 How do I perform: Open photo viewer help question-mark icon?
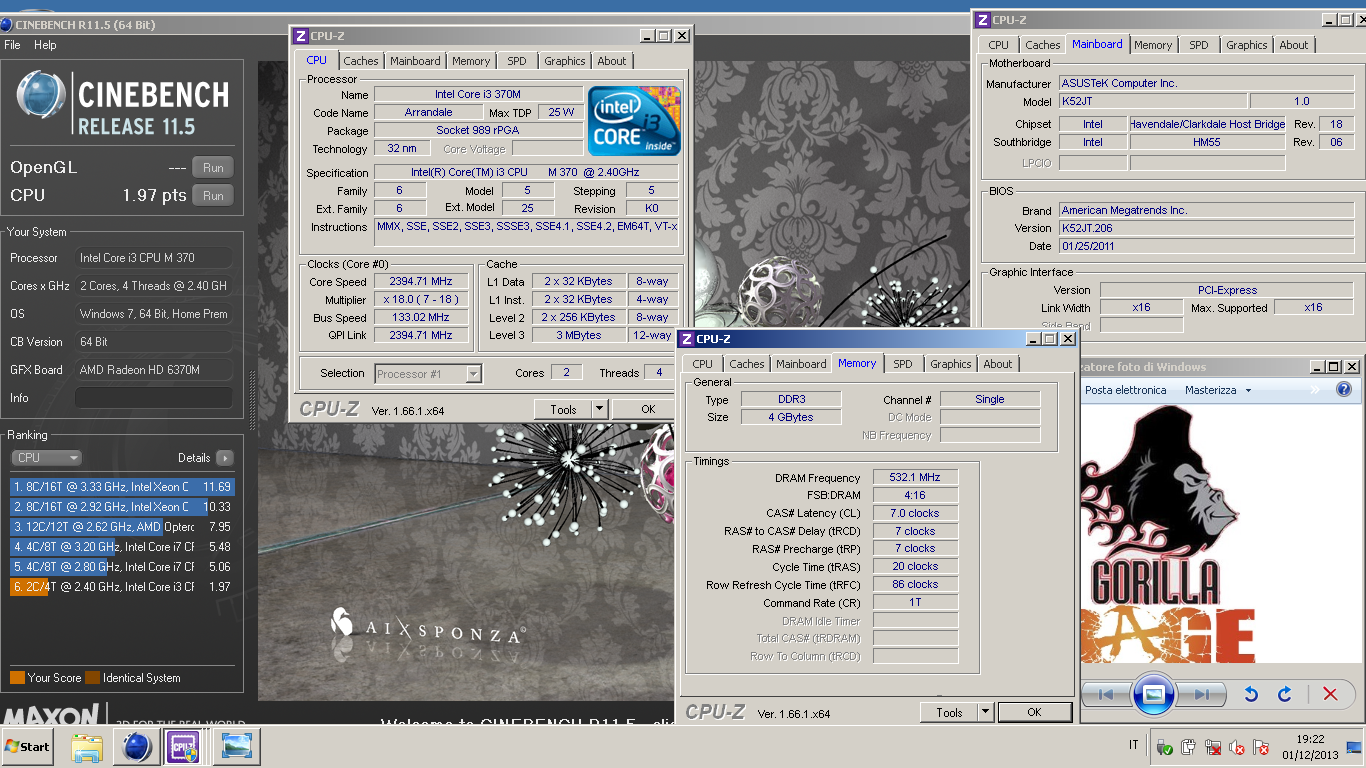click(x=1344, y=390)
